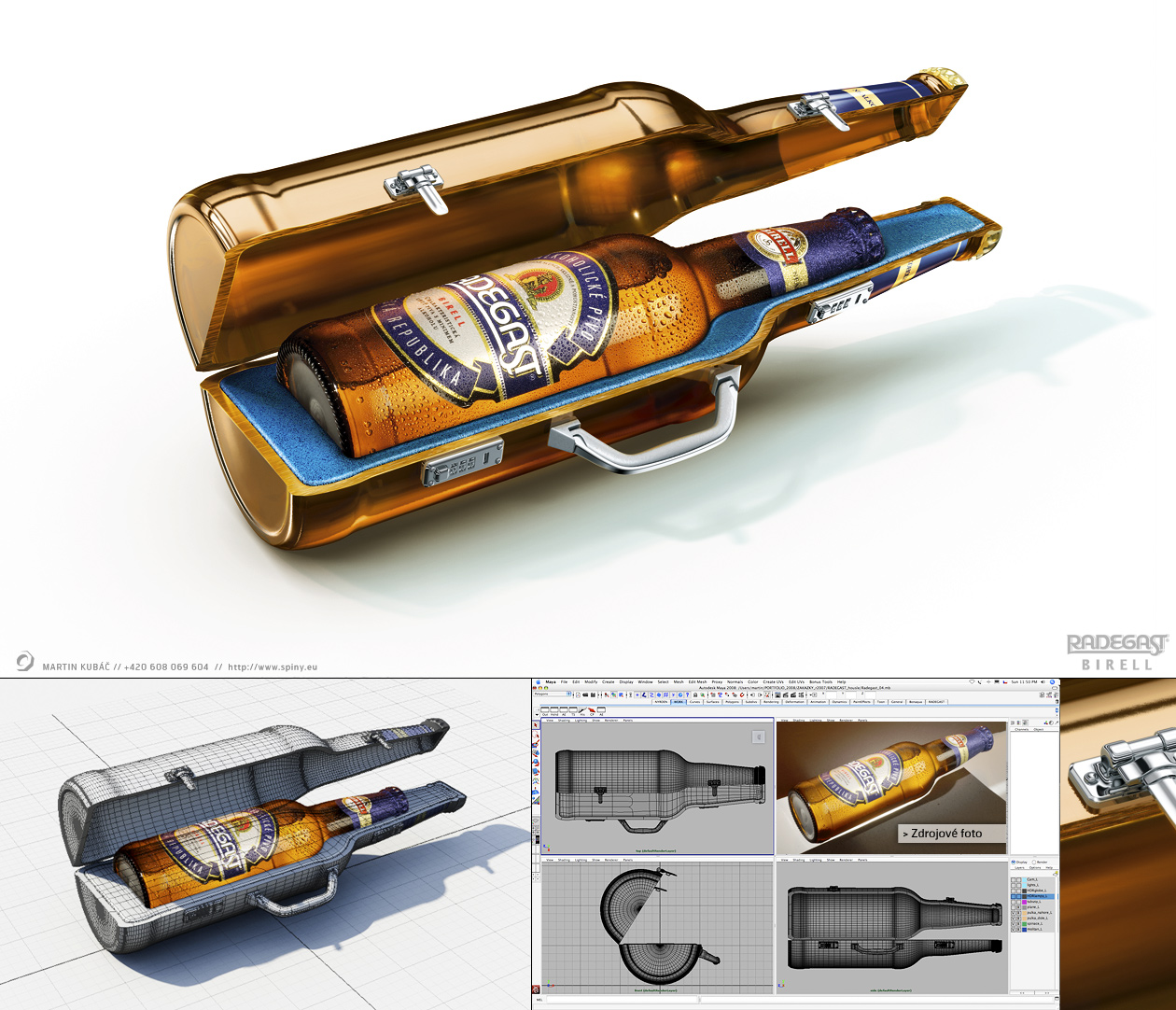The image size is (1176, 1010).
Task: Choose the Lasso tool in Maya toolbox
Action: pos(536,735)
